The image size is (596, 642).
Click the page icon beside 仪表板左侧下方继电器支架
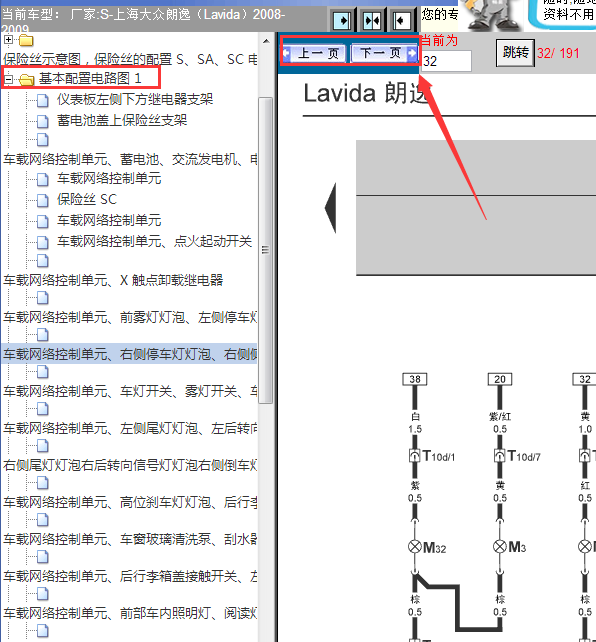[43, 100]
